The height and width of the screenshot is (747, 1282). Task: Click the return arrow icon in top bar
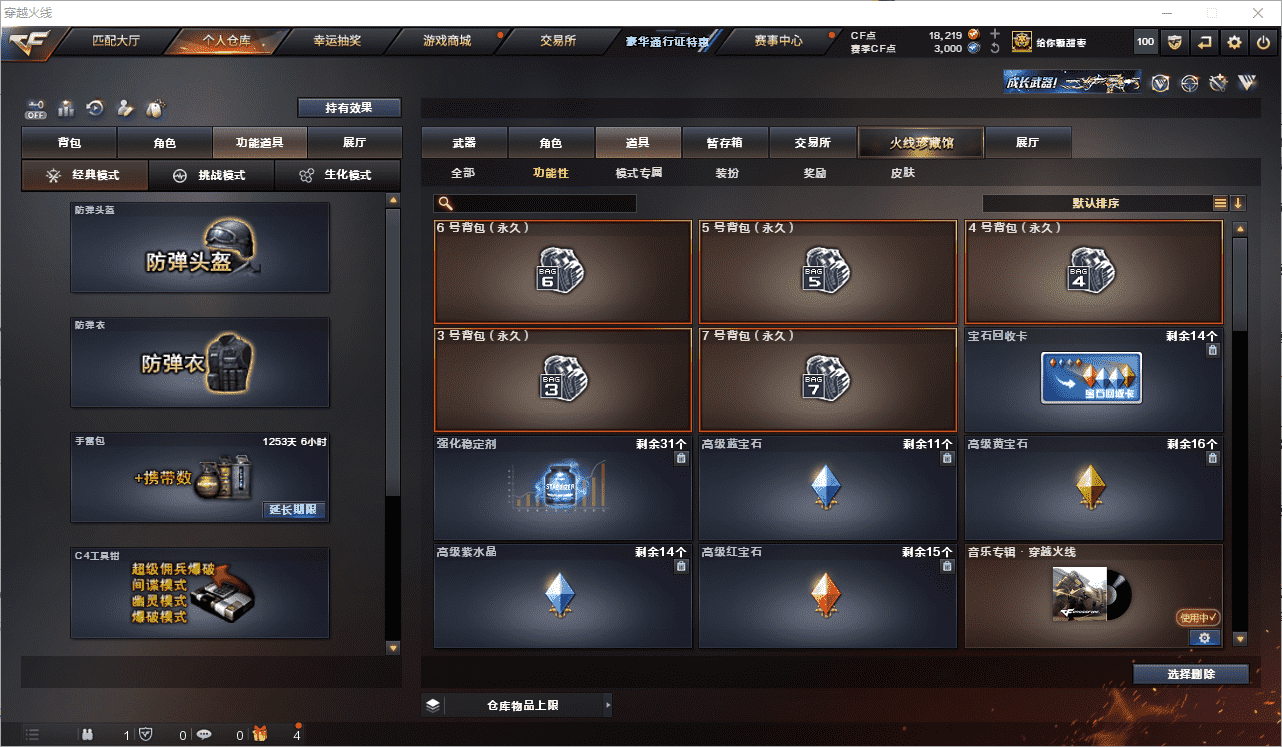pyautogui.click(x=1205, y=42)
